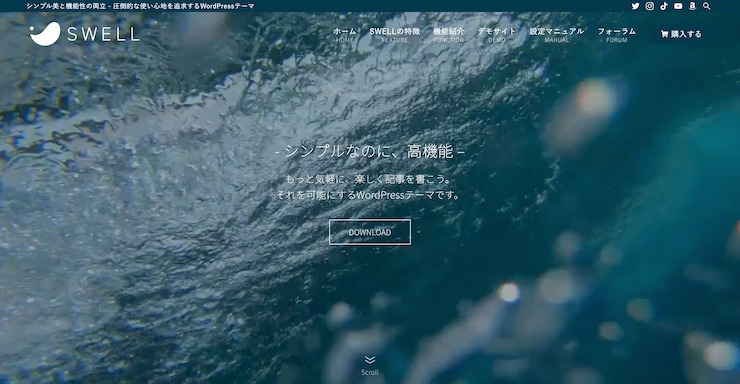The height and width of the screenshot is (384, 740).
Task: Open 設定マニュアル menu item
Action: coord(556,34)
